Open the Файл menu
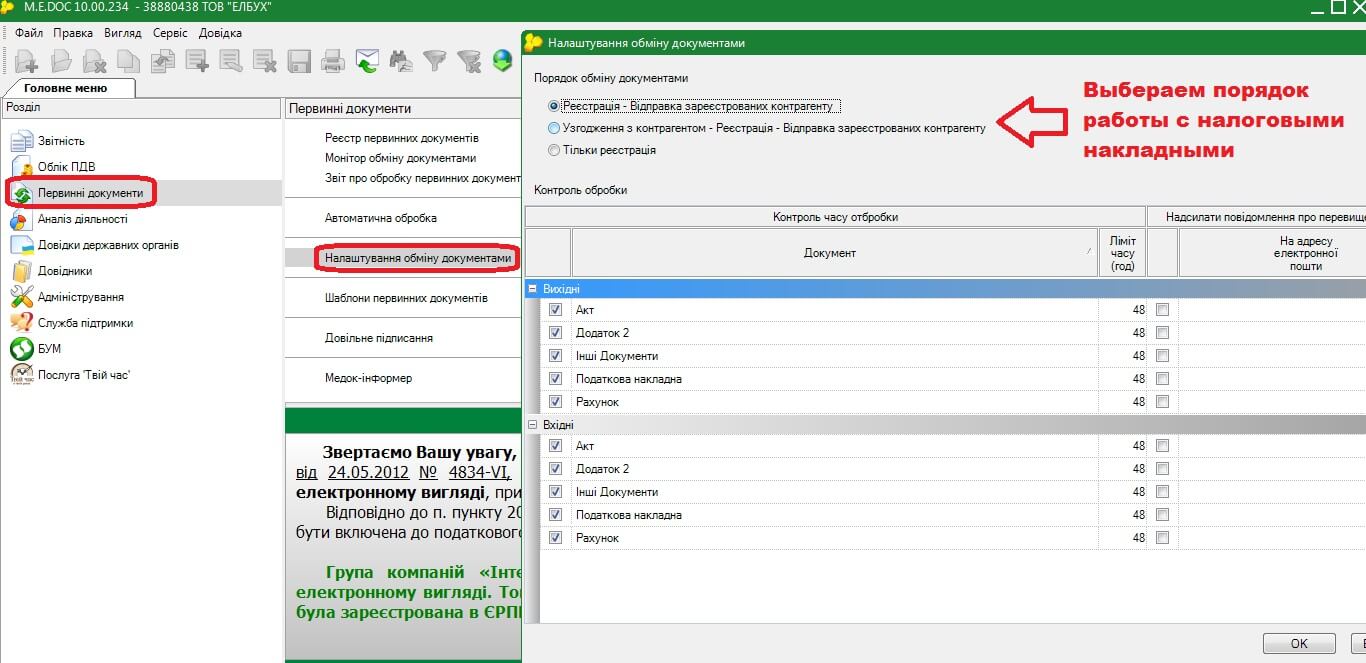1366x663 pixels. tap(29, 33)
